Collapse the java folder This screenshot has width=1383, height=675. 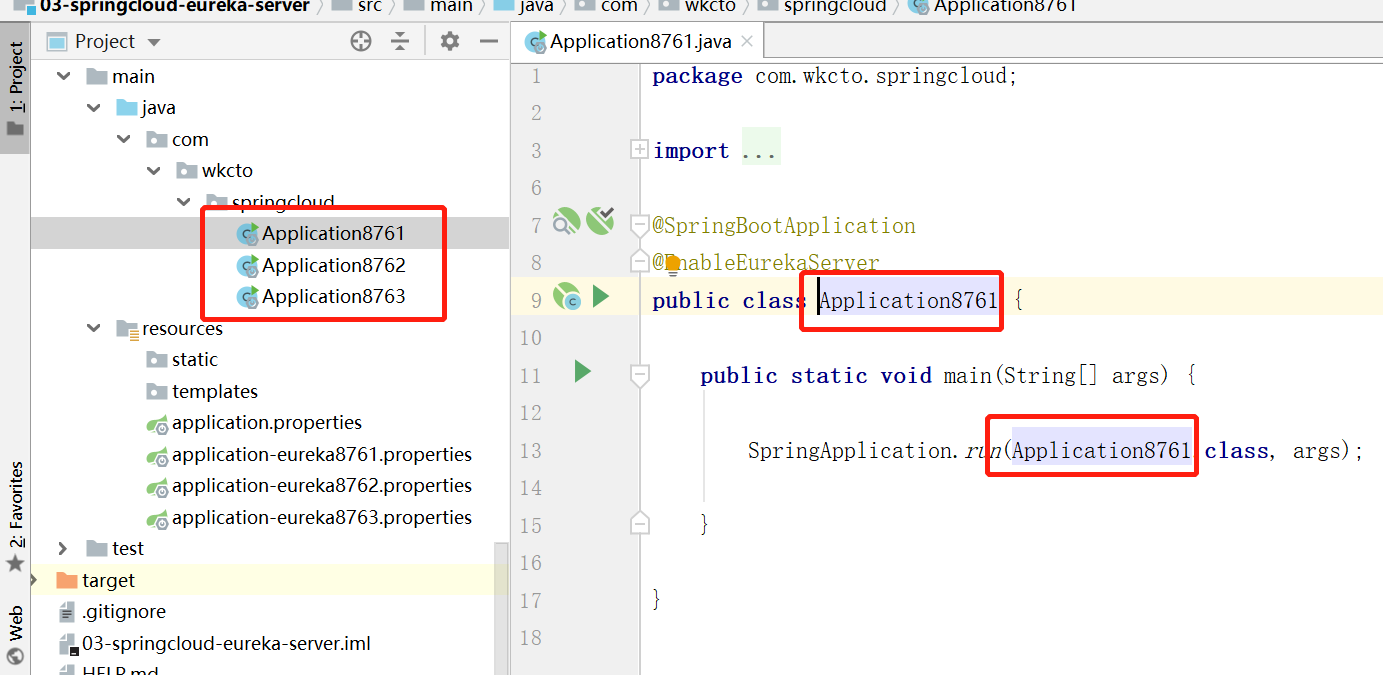[94, 107]
